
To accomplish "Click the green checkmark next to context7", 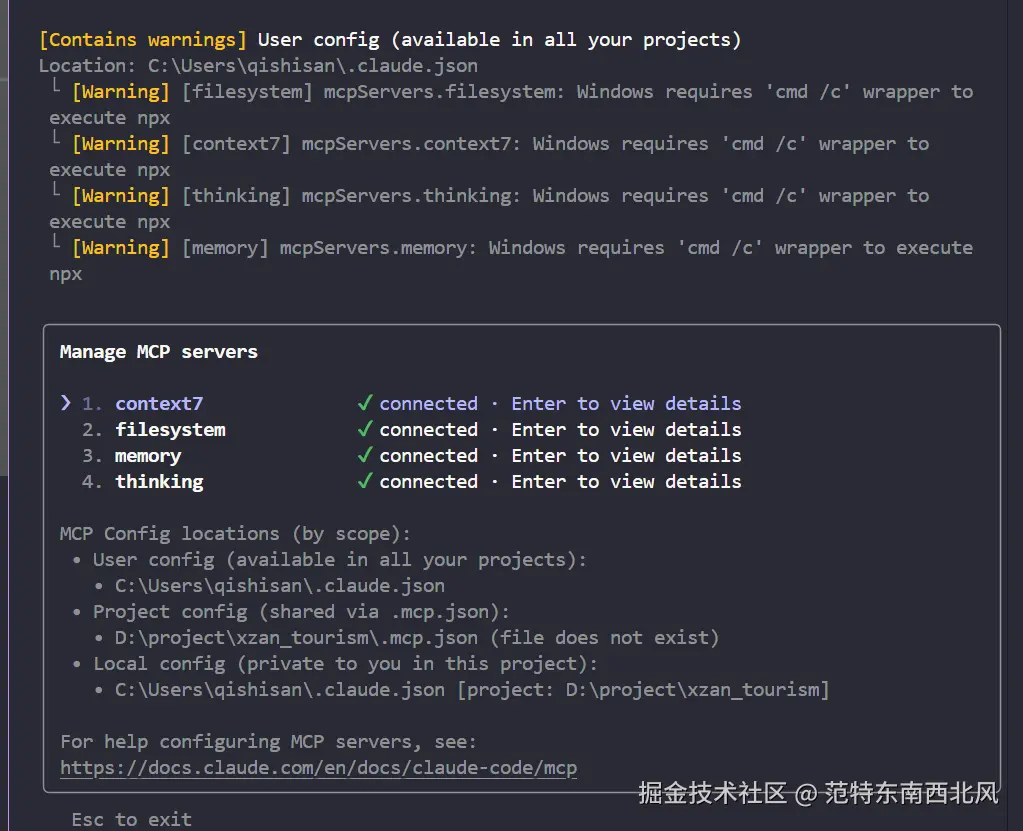I will (x=365, y=403).
